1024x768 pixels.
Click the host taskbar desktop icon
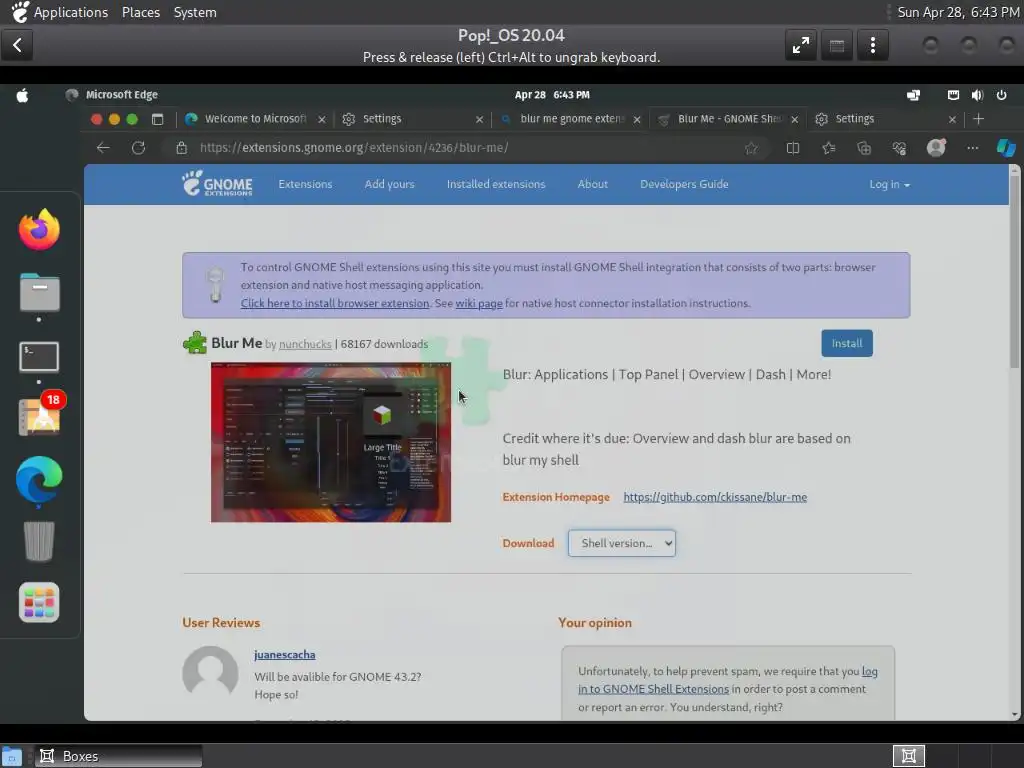[11, 756]
